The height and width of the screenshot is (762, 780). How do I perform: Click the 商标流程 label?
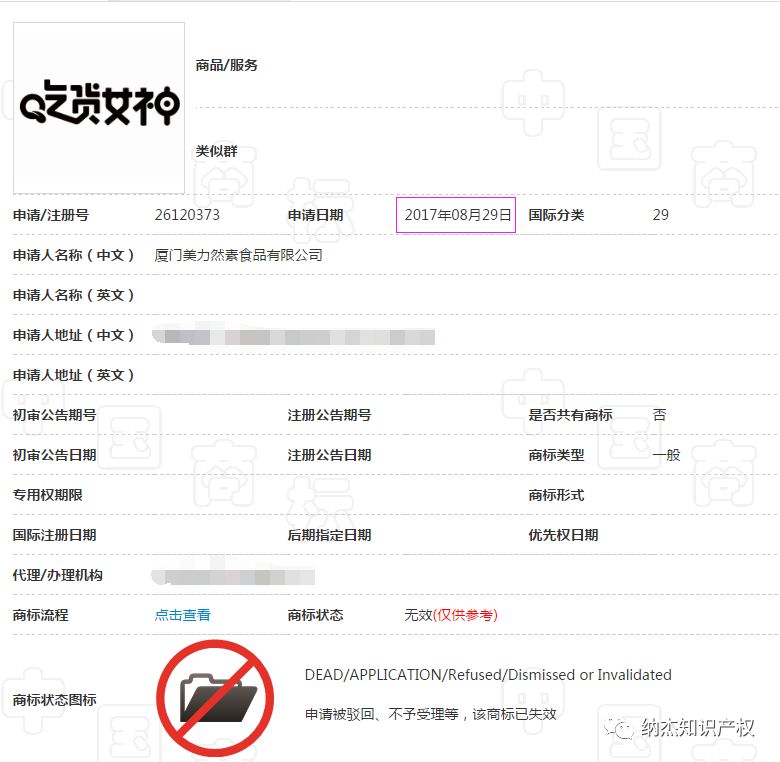[40, 615]
